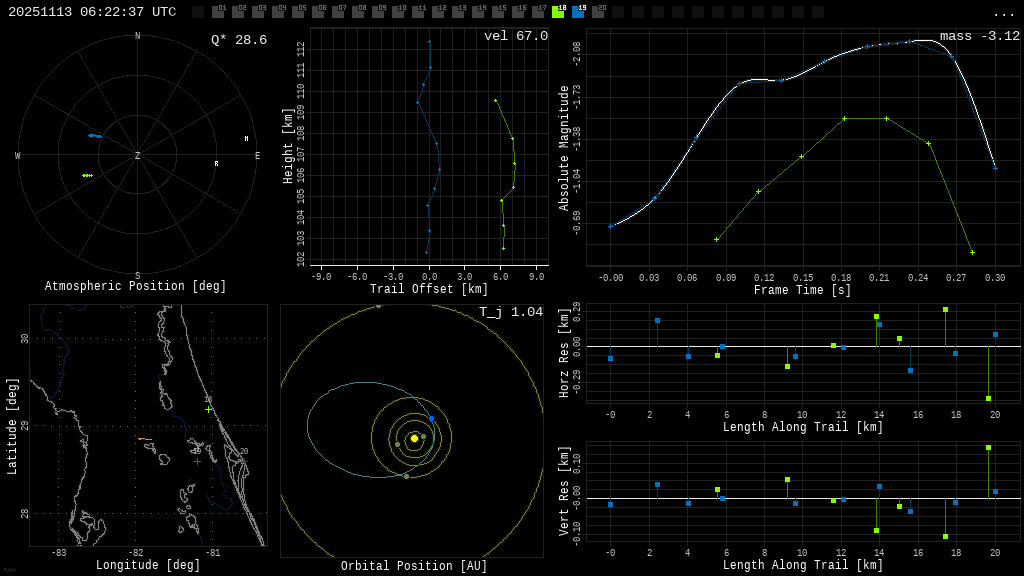Click the N compass label on sky plot

coord(137,36)
